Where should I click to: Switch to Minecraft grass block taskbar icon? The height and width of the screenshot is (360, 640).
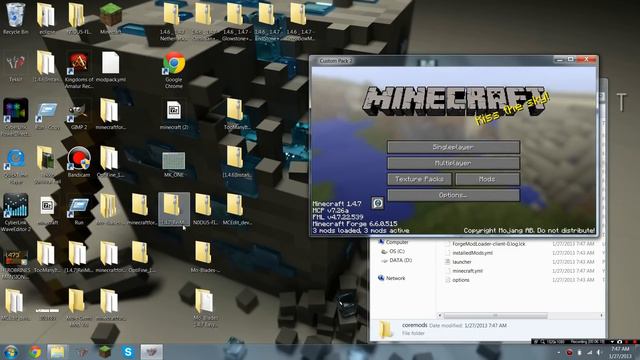coord(104,352)
